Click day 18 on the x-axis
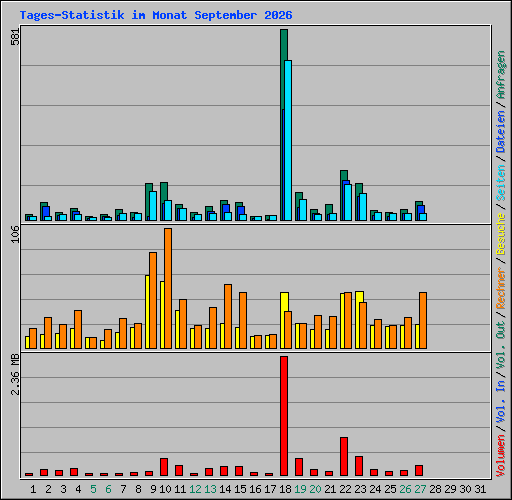The height and width of the screenshot is (500, 512). click(285, 489)
